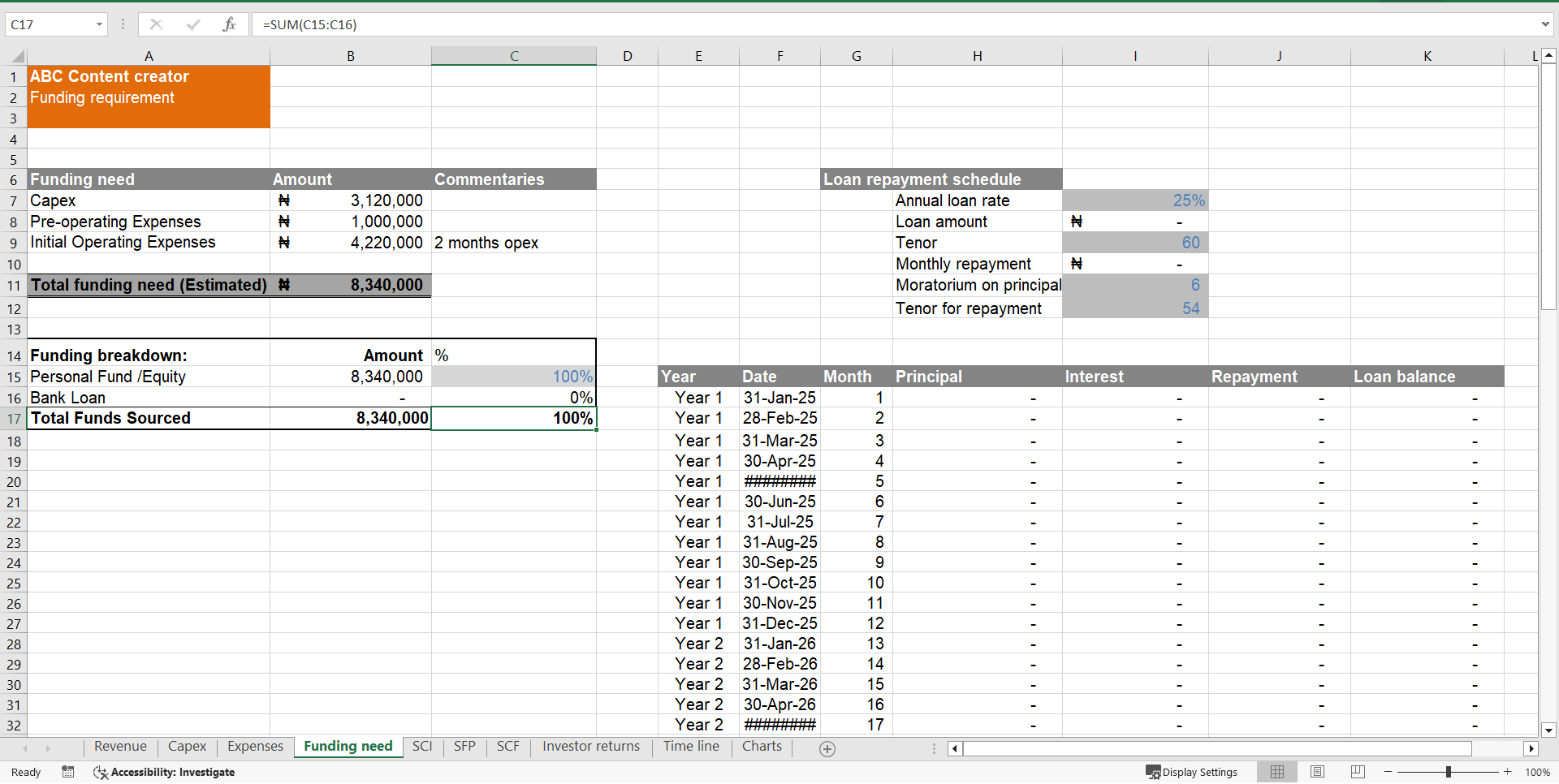Select Total Funds Sourced 8,340,000 cell
This screenshot has width=1559, height=784.
351,418
